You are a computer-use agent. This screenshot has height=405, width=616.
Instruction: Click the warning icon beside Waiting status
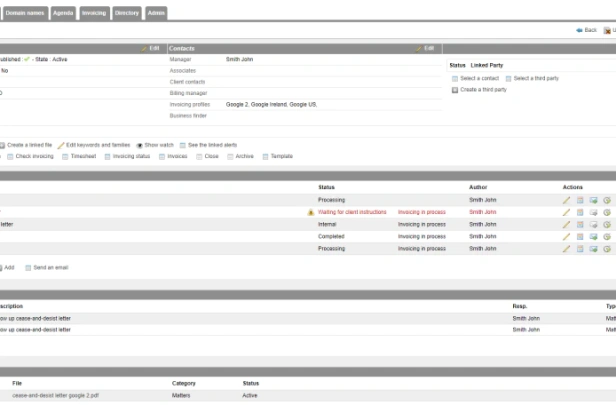(310, 213)
